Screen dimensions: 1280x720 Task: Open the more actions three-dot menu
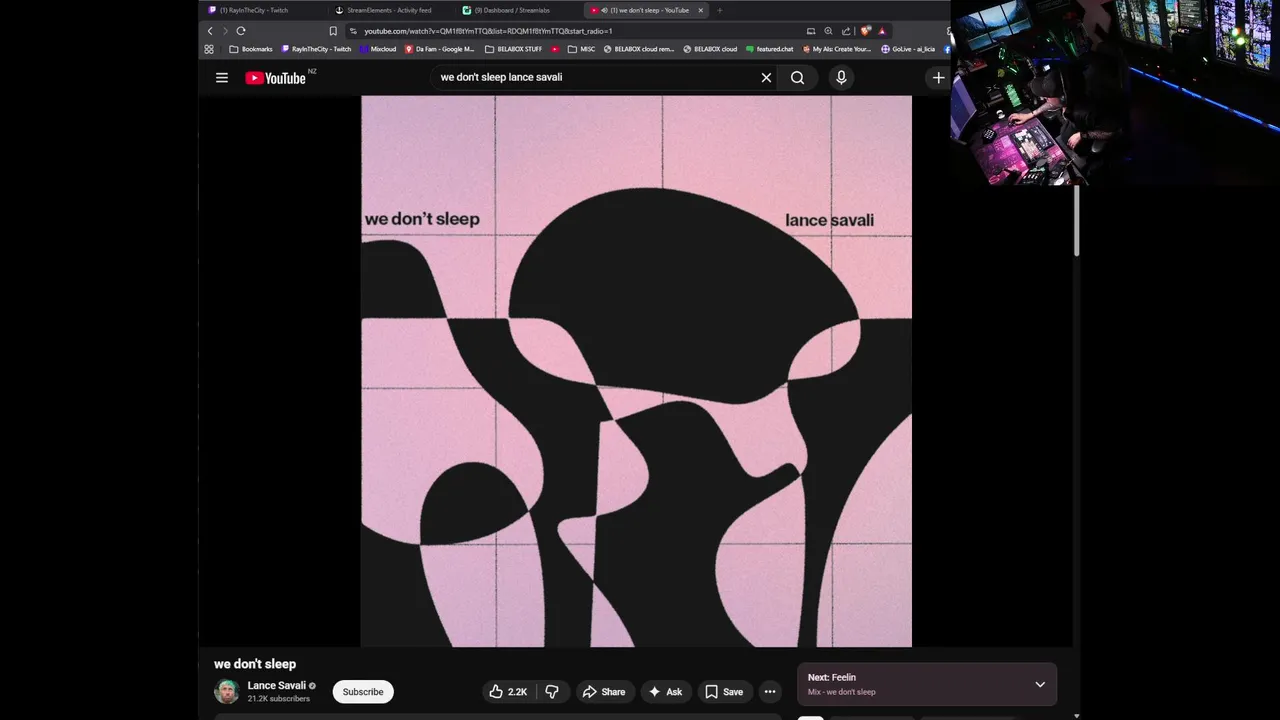[770, 692]
